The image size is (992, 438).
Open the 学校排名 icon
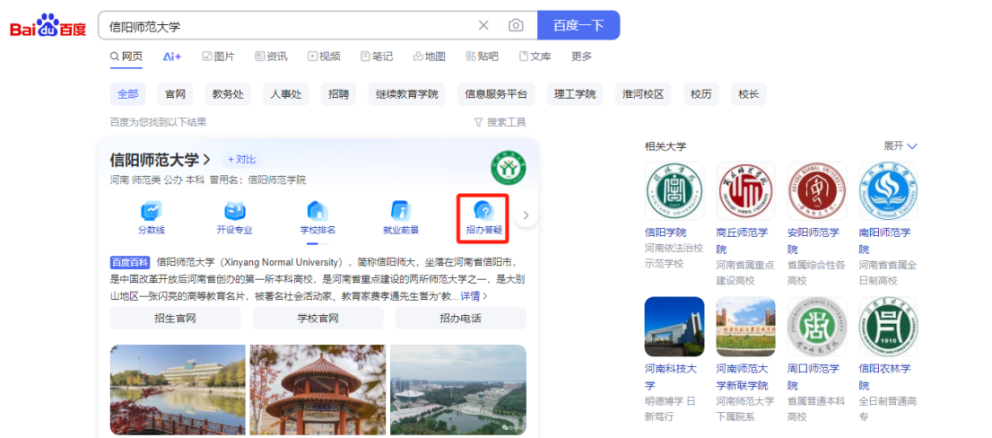318,218
